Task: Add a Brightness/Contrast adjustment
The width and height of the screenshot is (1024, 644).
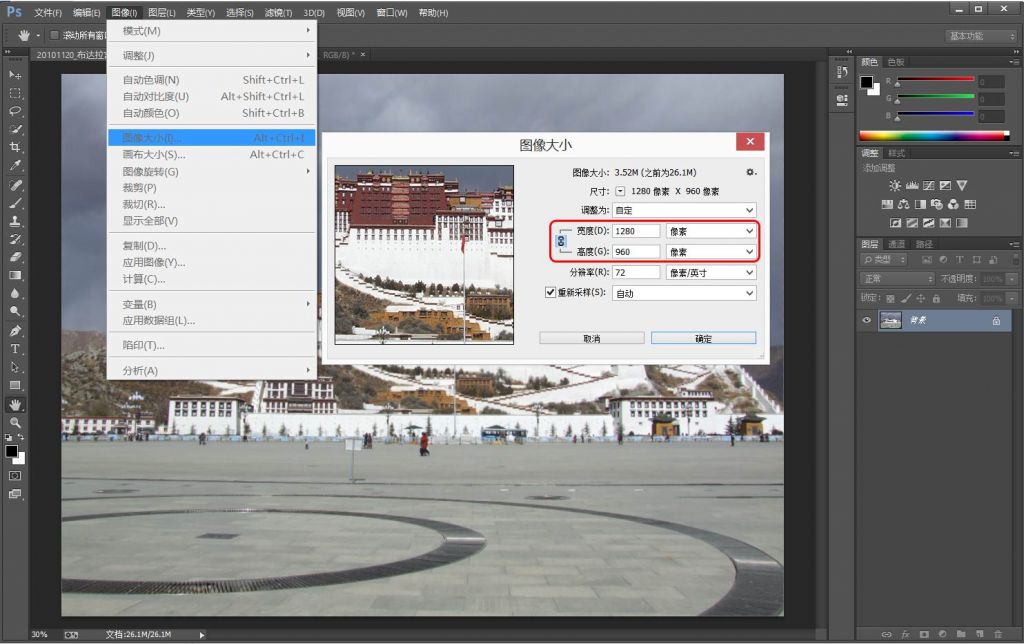Action: pos(894,185)
